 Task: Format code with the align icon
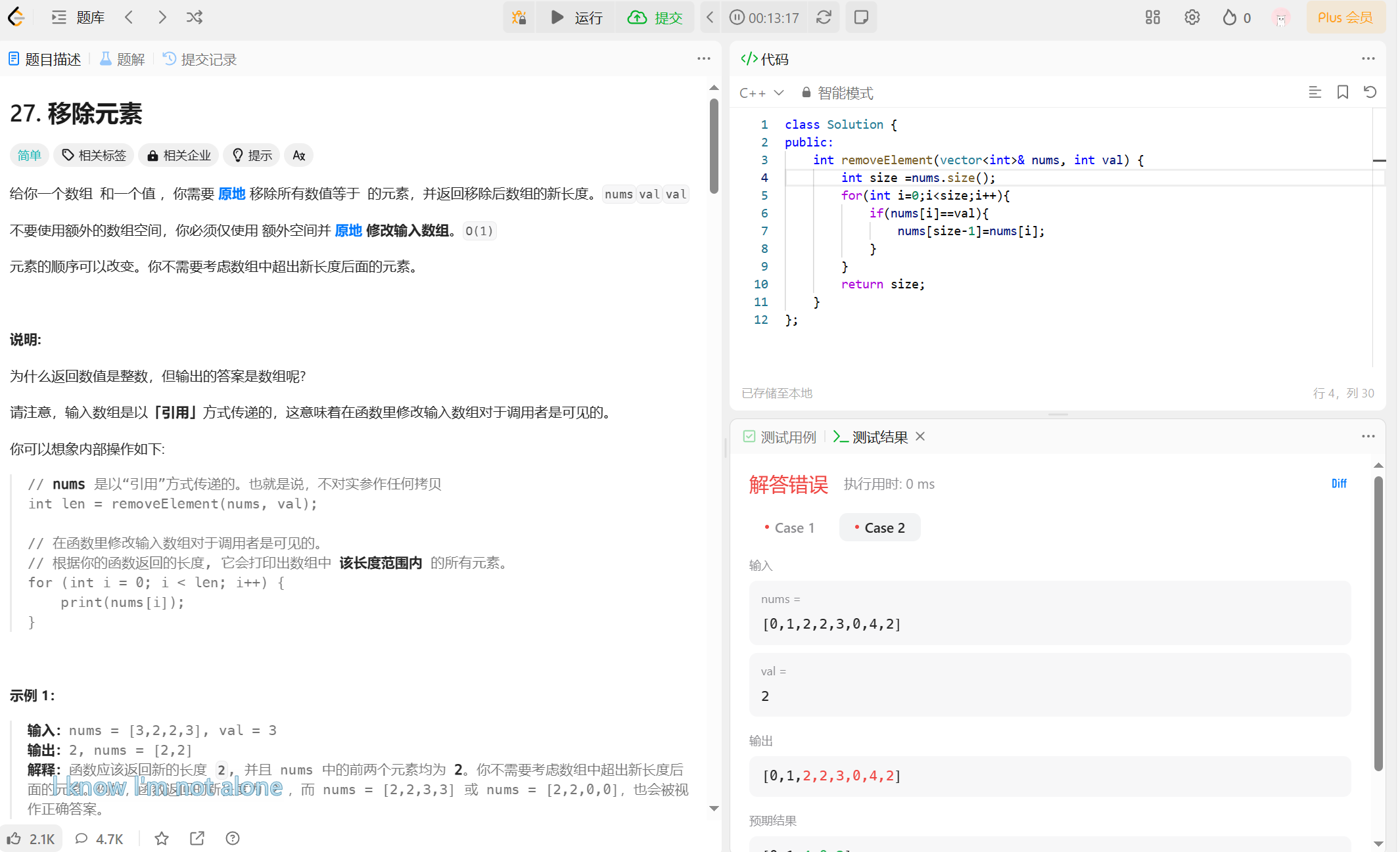(x=1315, y=92)
